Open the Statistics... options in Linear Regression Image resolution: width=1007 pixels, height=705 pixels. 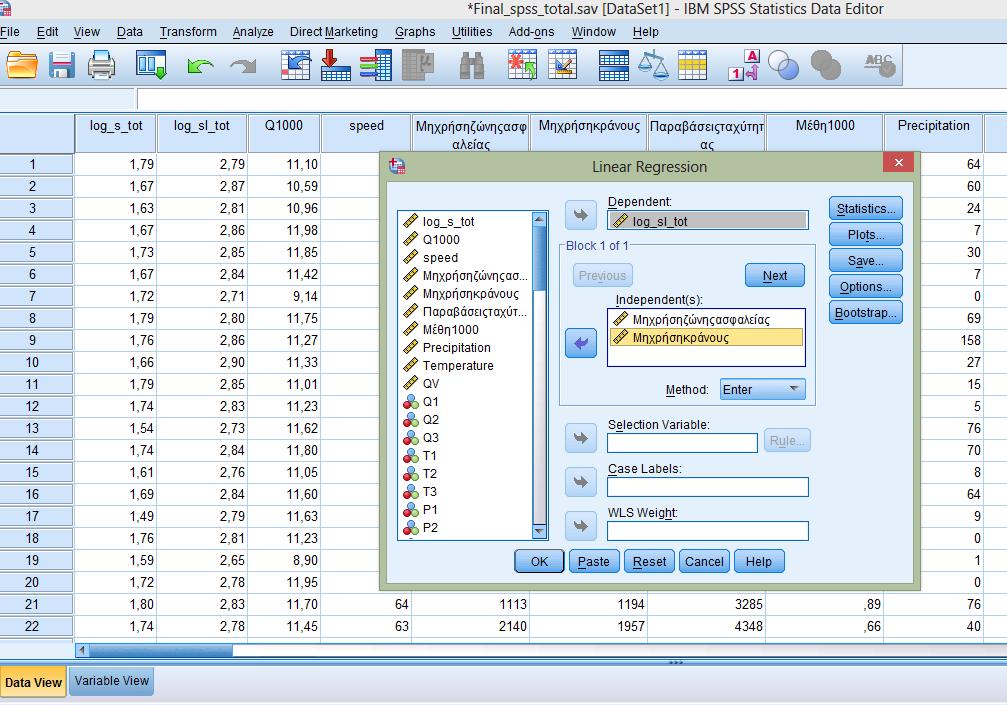(x=866, y=209)
